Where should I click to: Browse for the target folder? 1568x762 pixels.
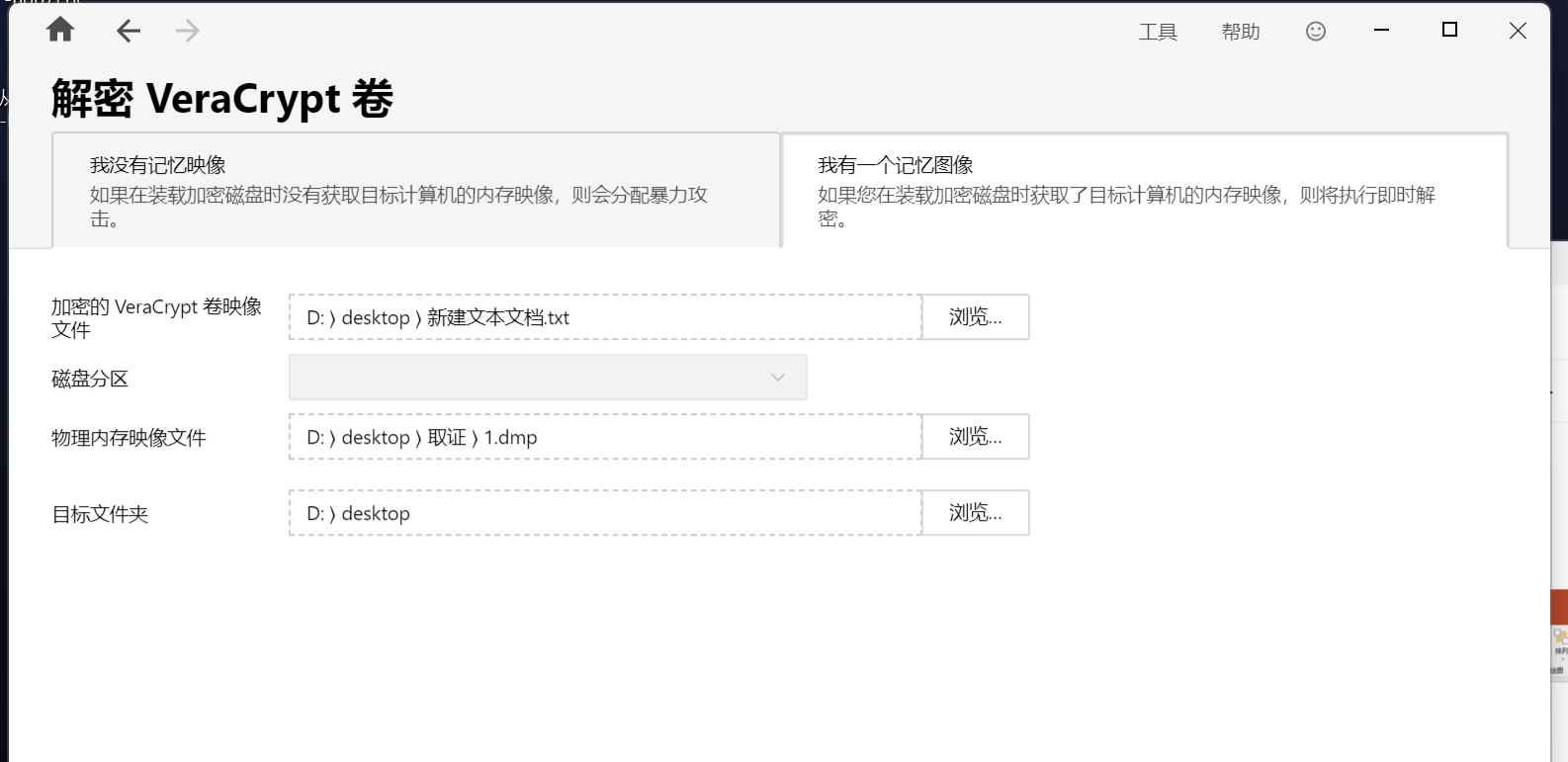976,513
